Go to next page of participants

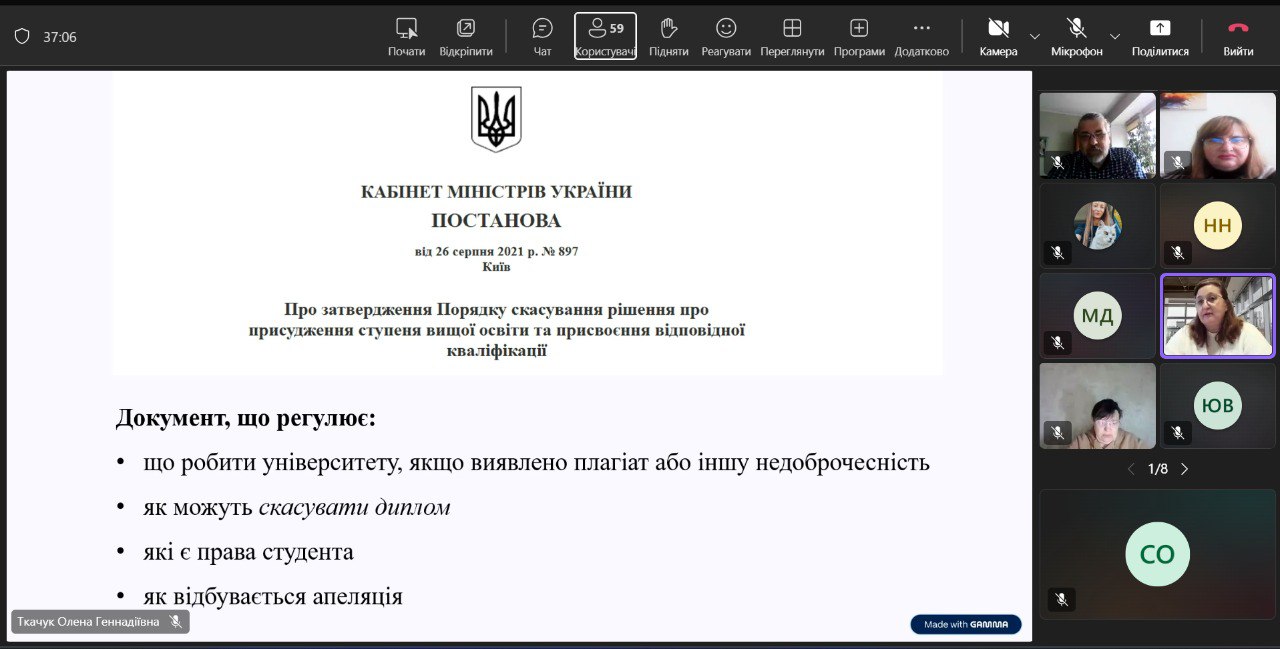click(x=1185, y=469)
